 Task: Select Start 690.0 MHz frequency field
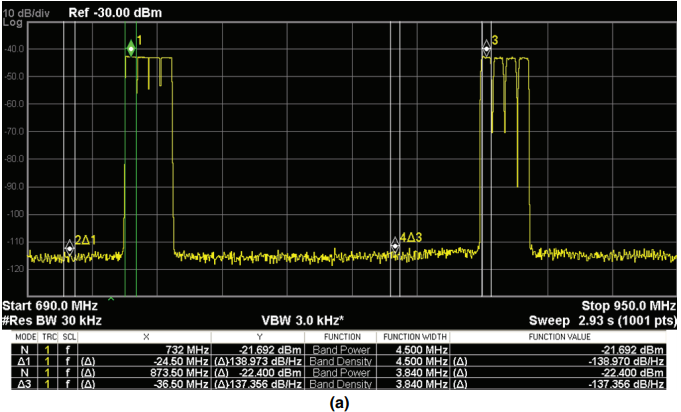[50, 306]
